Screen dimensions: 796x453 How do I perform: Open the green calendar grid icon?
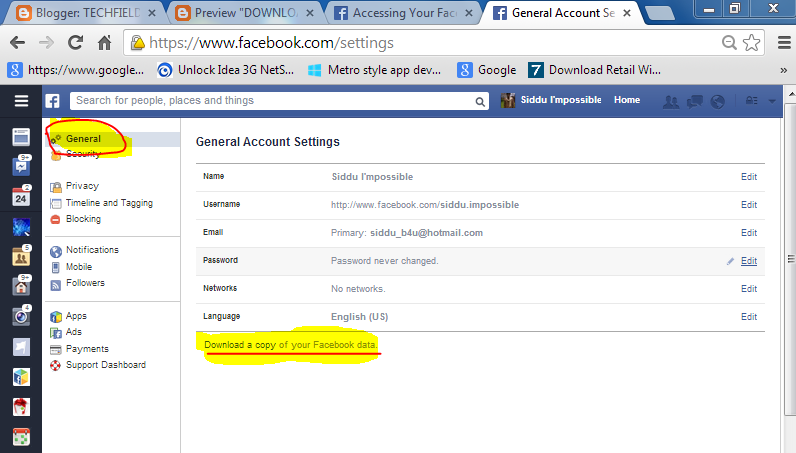[x=21, y=437]
